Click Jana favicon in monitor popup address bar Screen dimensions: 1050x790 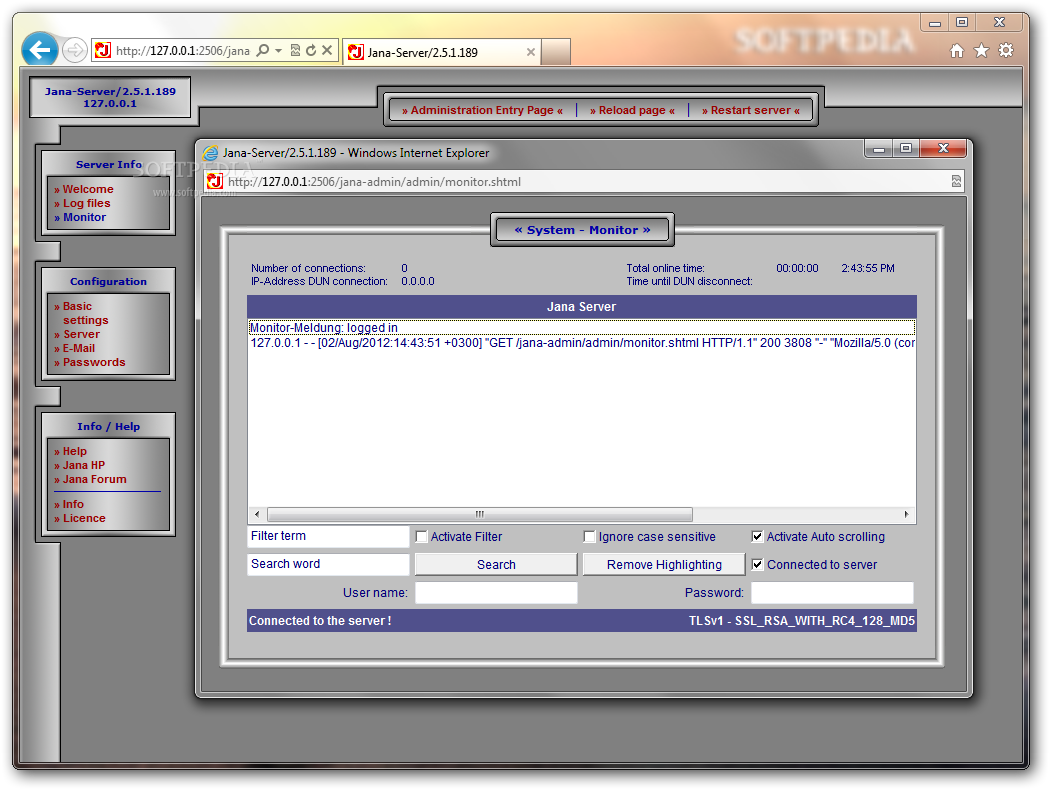[214, 181]
